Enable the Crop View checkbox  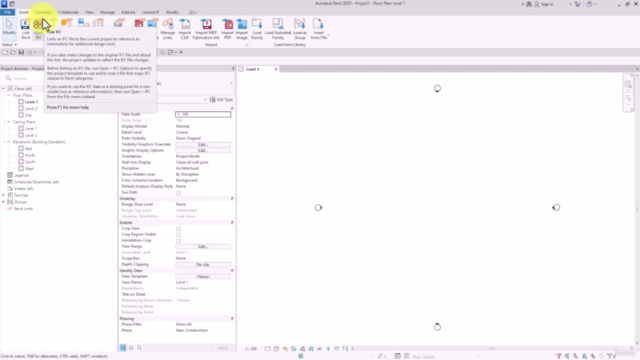(x=178, y=229)
